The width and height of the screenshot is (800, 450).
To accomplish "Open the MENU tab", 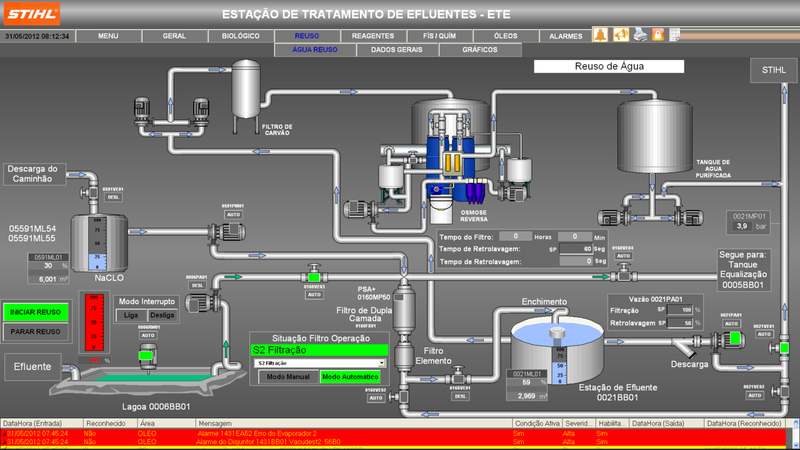I will coord(108,36).
